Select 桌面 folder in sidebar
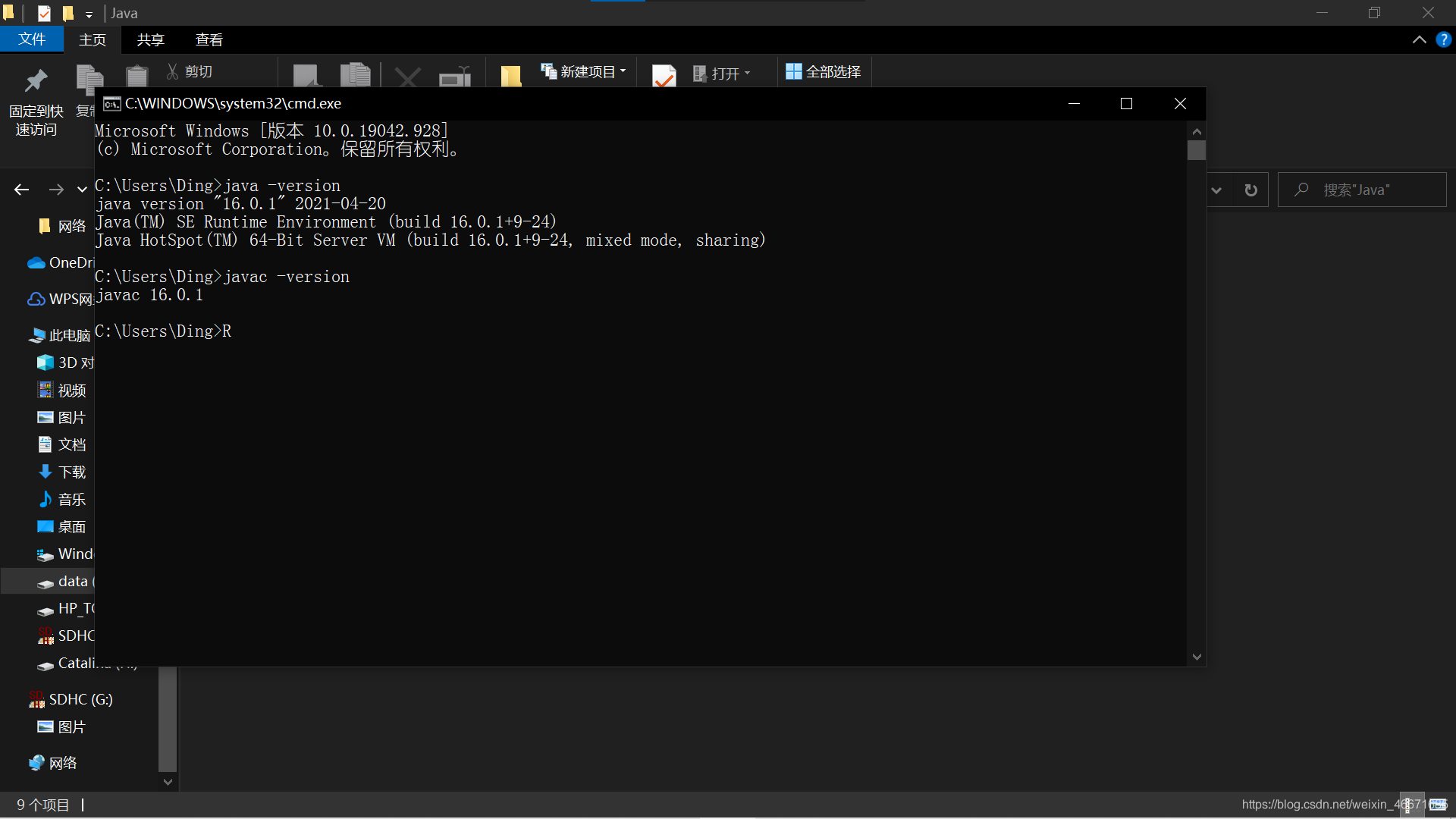Image resolution: width=1456 pixels, height=819 pixels. 62,526
